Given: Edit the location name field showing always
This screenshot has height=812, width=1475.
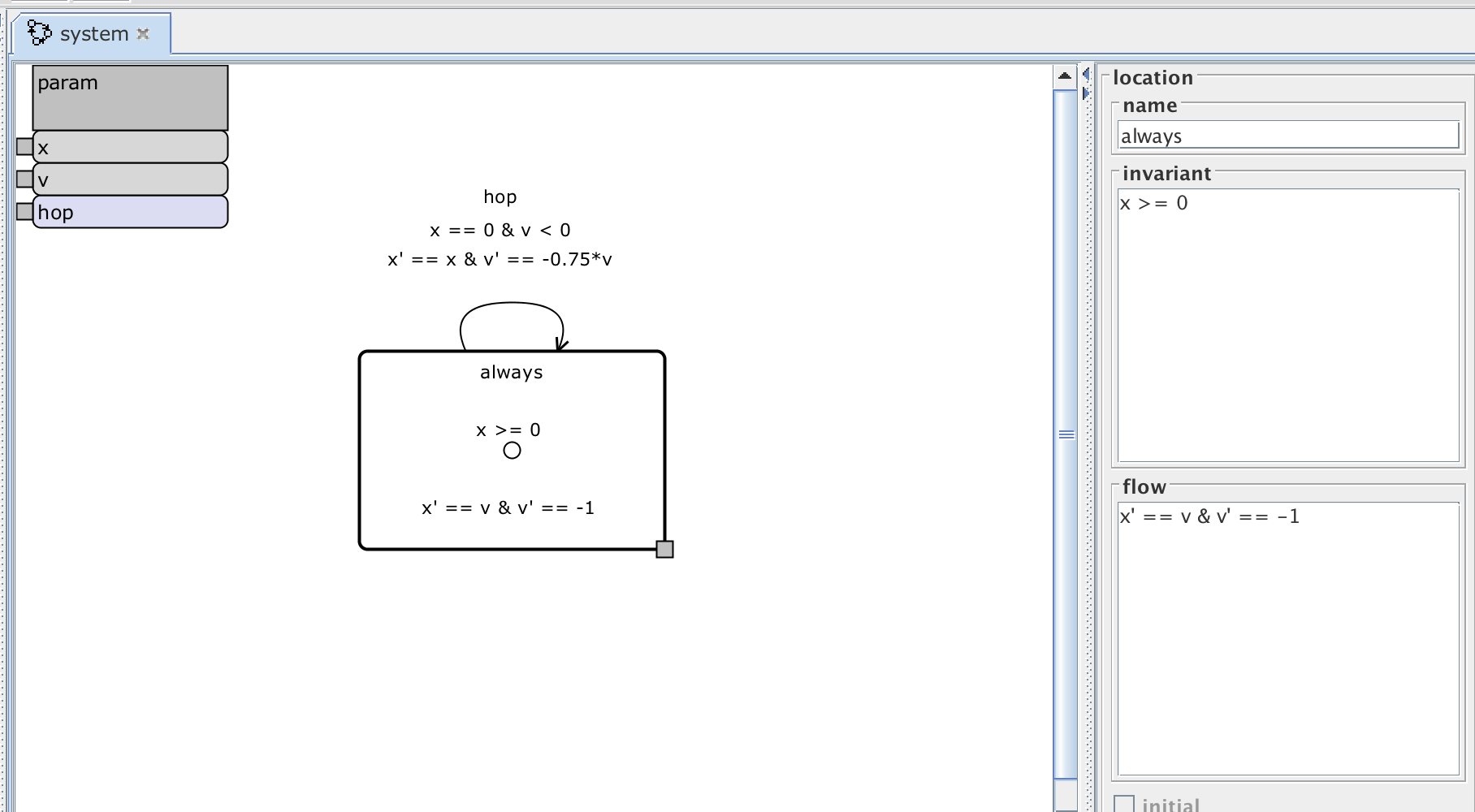Looking at the screenshot, I should coord(1287,136).
